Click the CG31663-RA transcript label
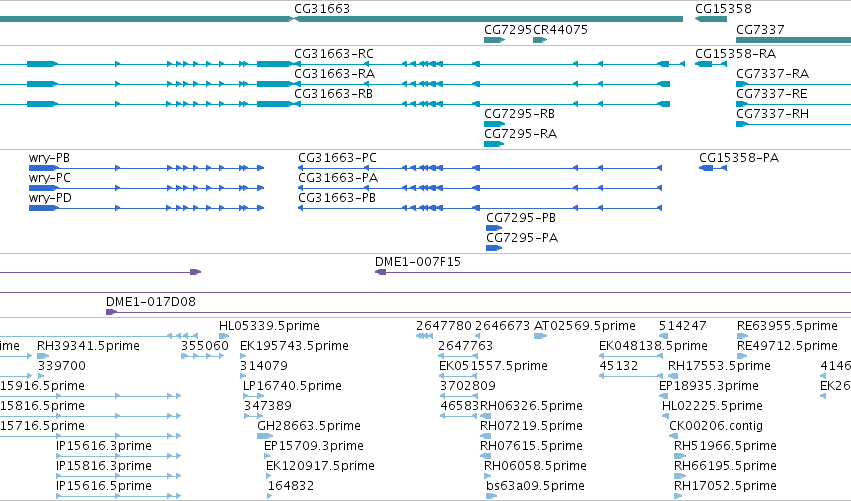Screen dimensions: 851x501 pos(334,74)
